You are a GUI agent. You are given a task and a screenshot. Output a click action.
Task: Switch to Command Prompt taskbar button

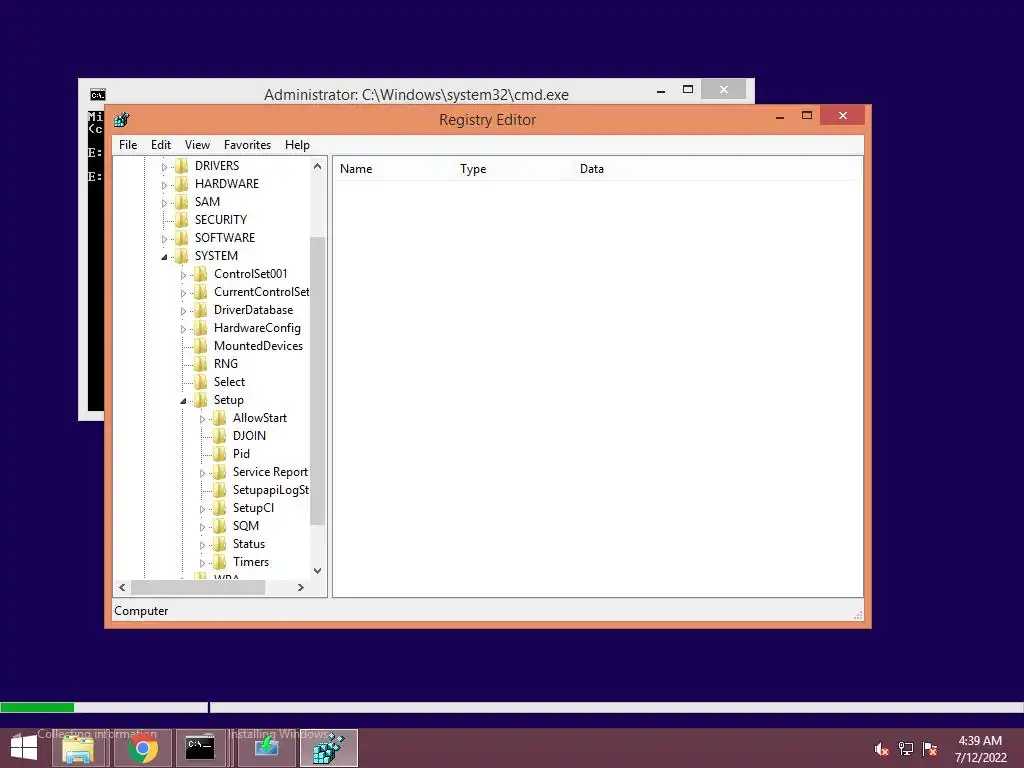click(x=200, y=748)
